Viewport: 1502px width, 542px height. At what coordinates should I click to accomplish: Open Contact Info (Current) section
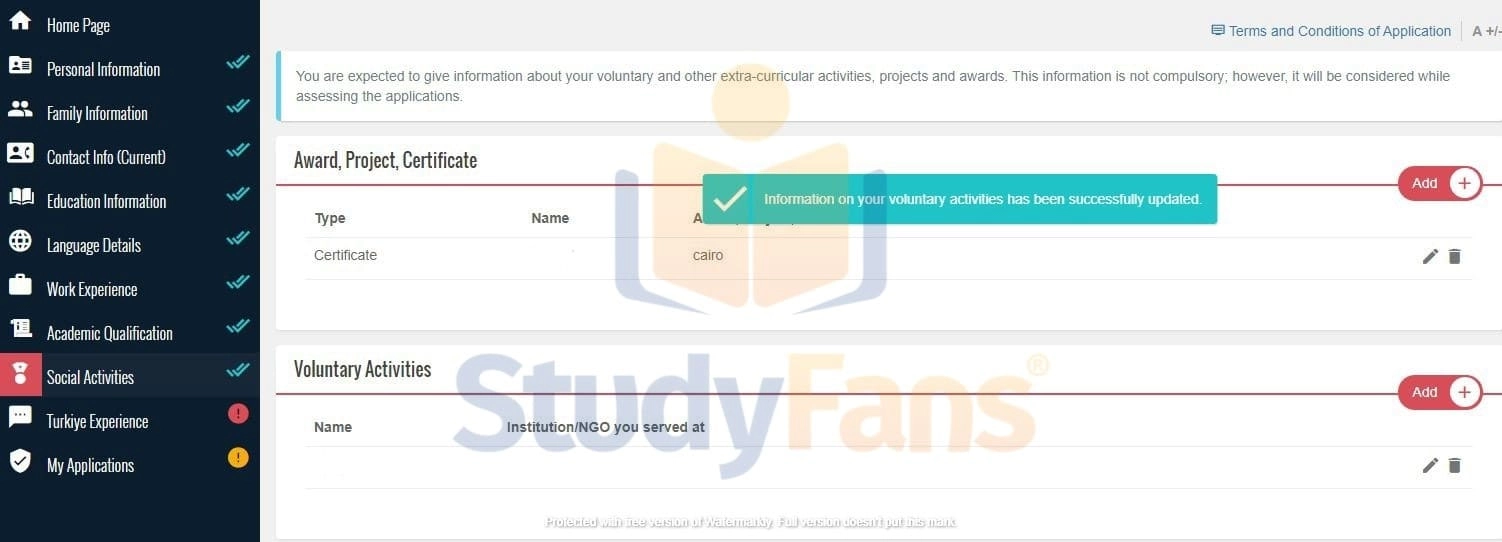pos(106,157)
